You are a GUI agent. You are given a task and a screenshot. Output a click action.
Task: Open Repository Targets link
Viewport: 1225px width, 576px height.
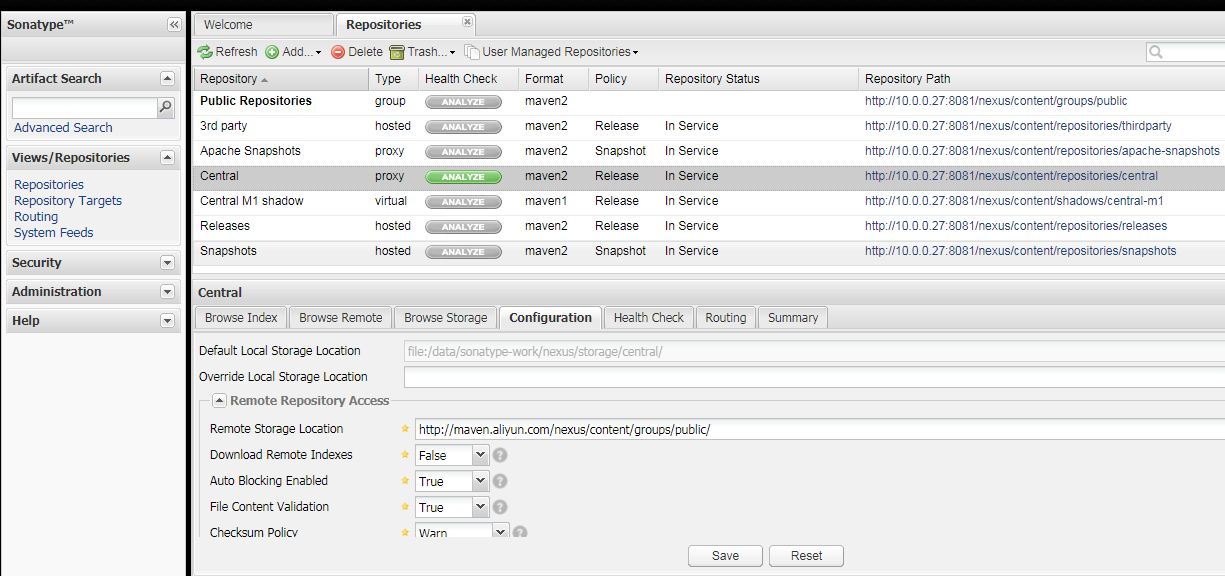[x=68, y=201]
